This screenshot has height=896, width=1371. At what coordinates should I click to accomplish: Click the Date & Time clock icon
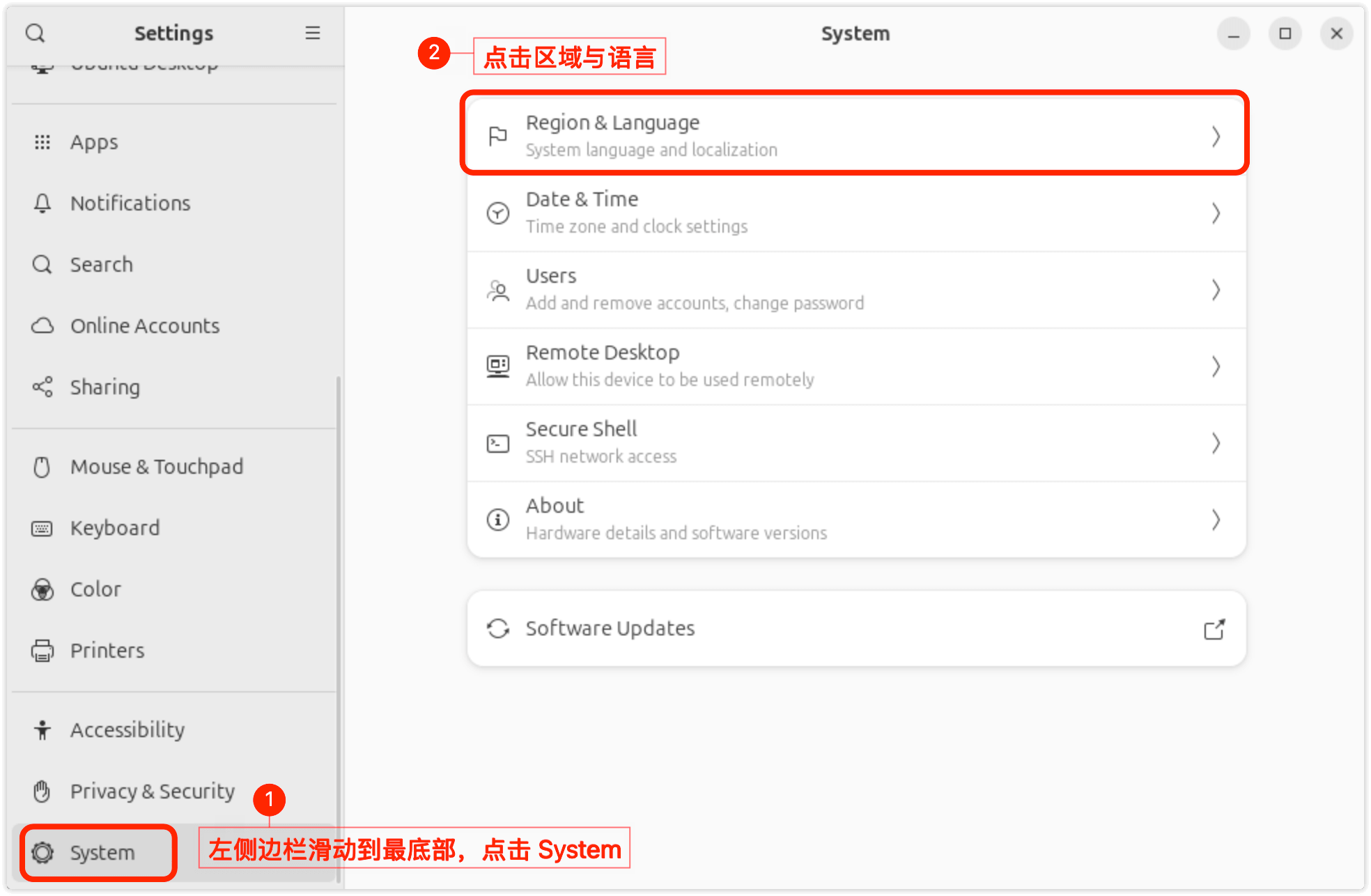click(497, 213)
